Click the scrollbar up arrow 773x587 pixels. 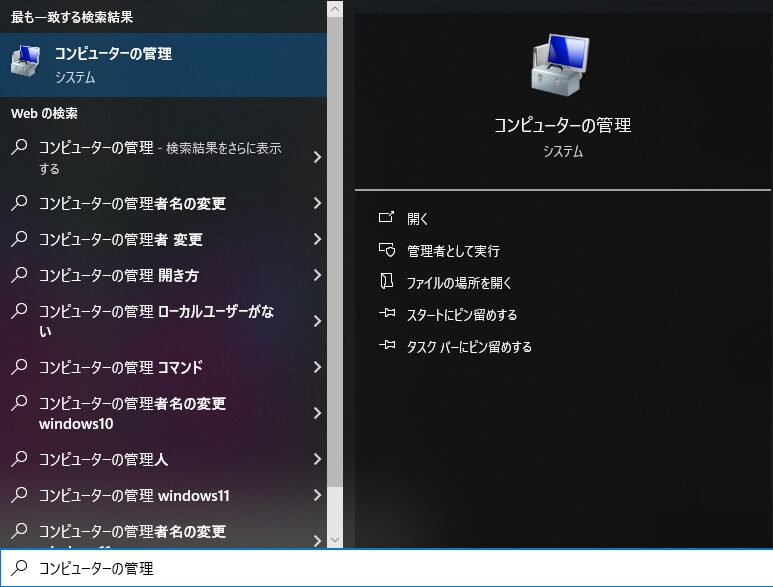335,9
